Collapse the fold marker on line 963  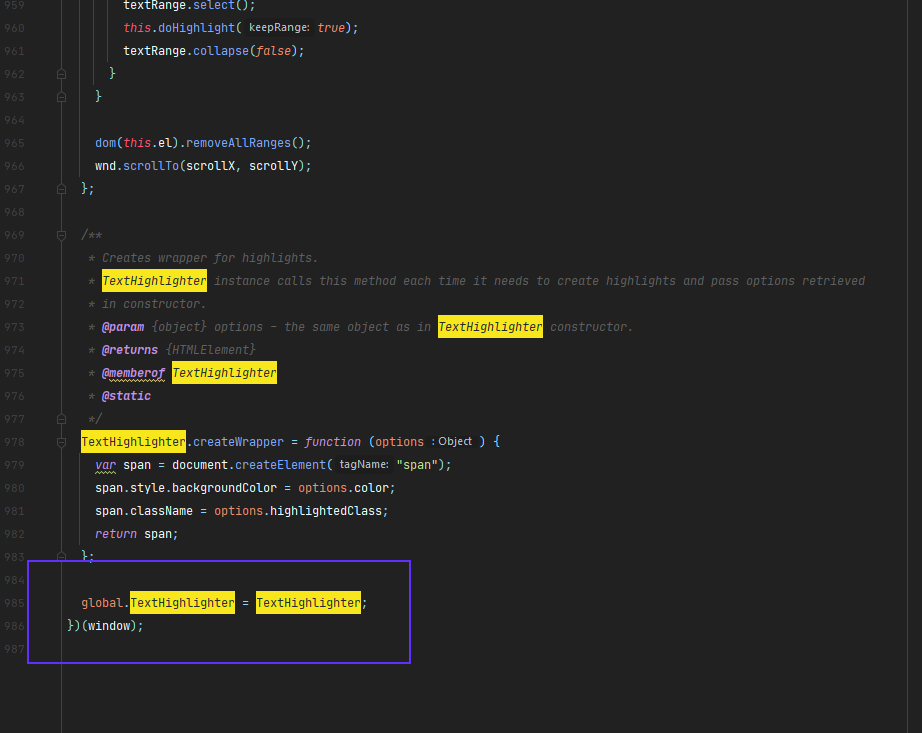coord(61,97)
